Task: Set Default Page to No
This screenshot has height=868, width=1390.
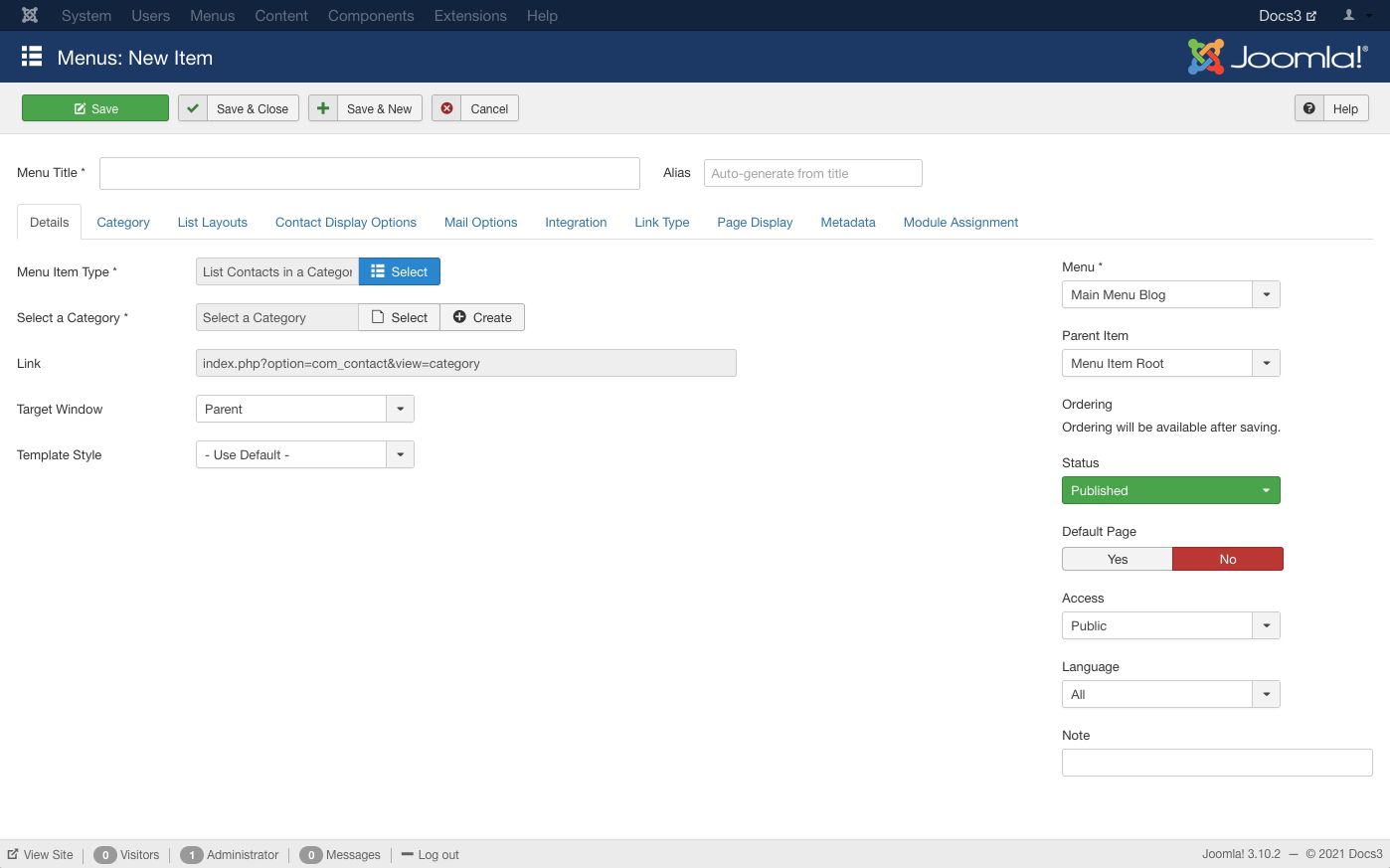Action: [x=1228, y=559]
